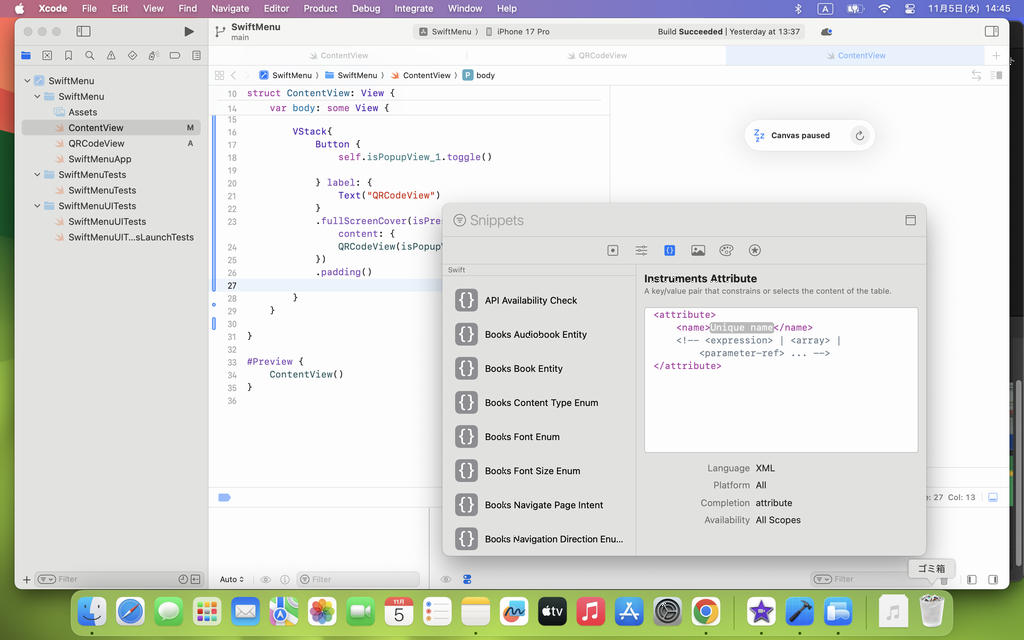1024x640 pixels.
Task: Toggle the right inspector panel
Action: [992, 32]
